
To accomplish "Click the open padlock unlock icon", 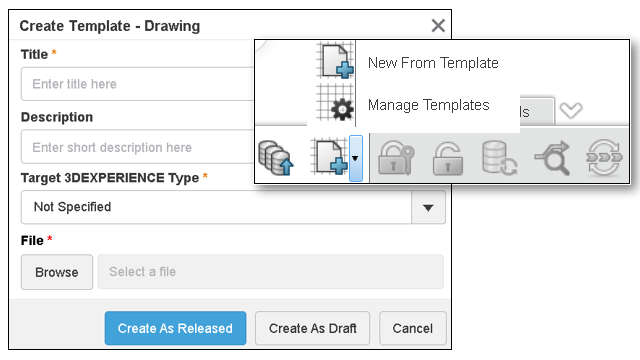I will [x=448, y=158].
